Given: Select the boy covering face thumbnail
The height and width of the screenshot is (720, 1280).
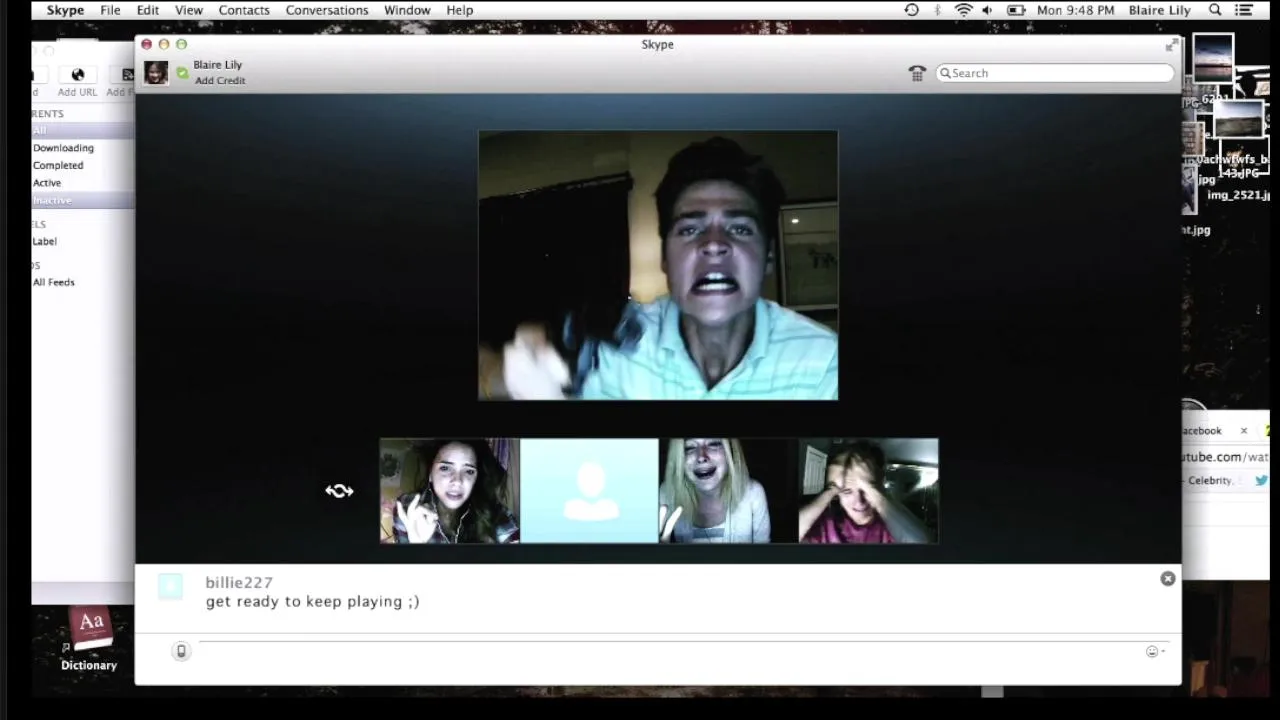Looking at the screenshot, I should point(868,491).
